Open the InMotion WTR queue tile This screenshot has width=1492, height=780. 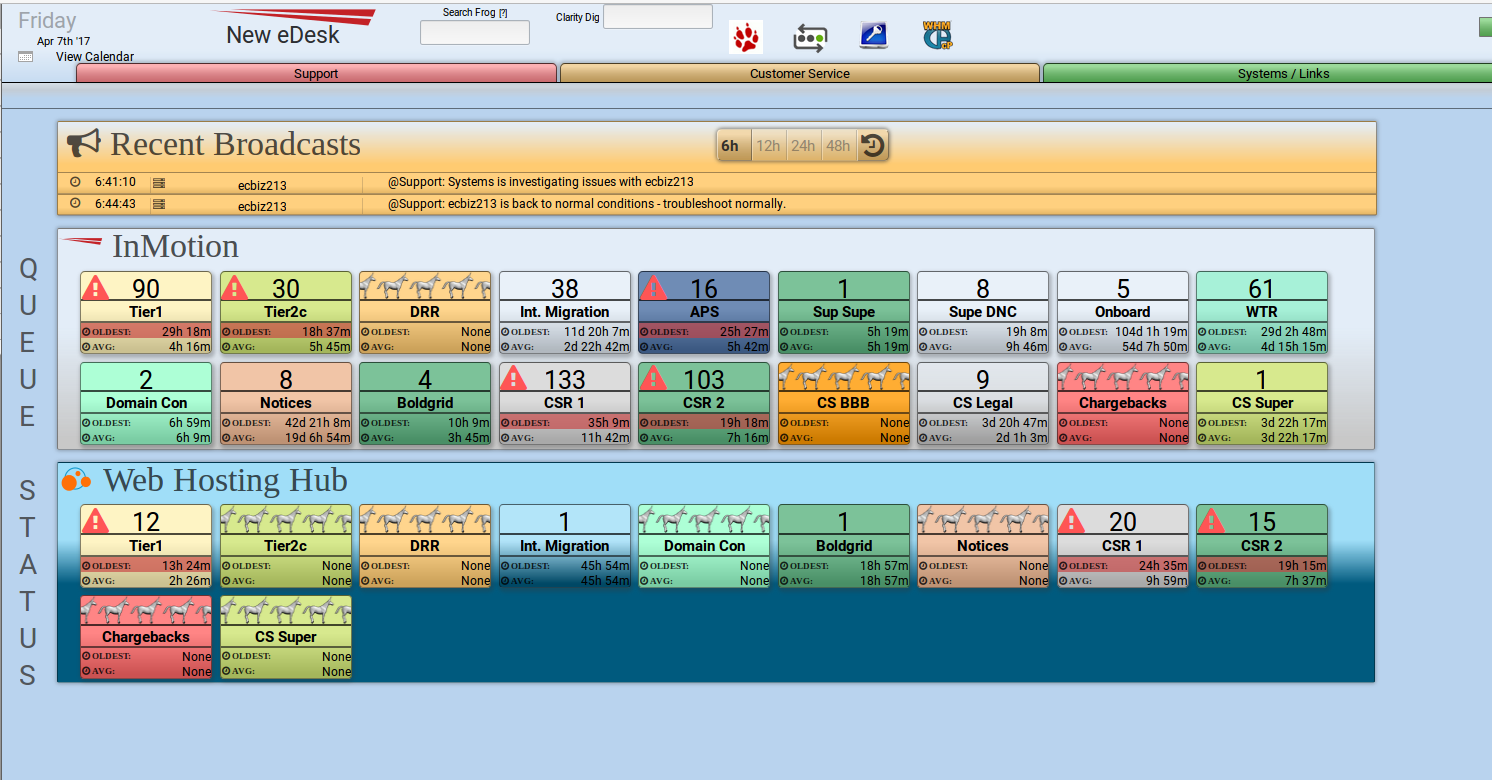click(x=1261, y=312)
